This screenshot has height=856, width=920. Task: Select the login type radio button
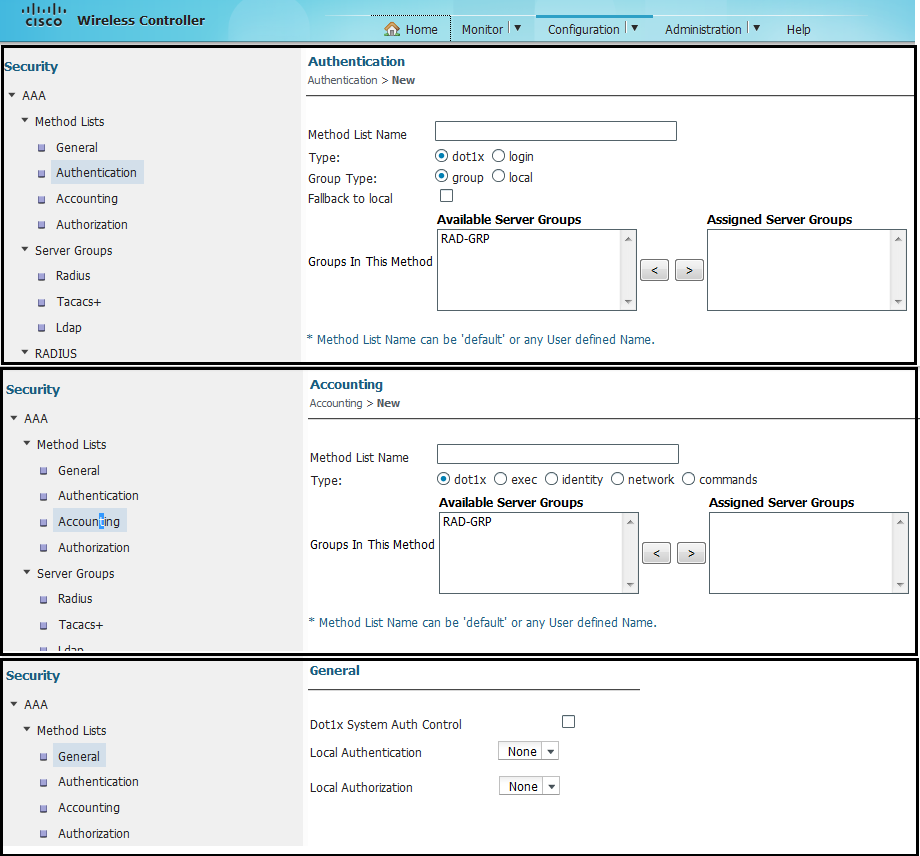point(499,156)
